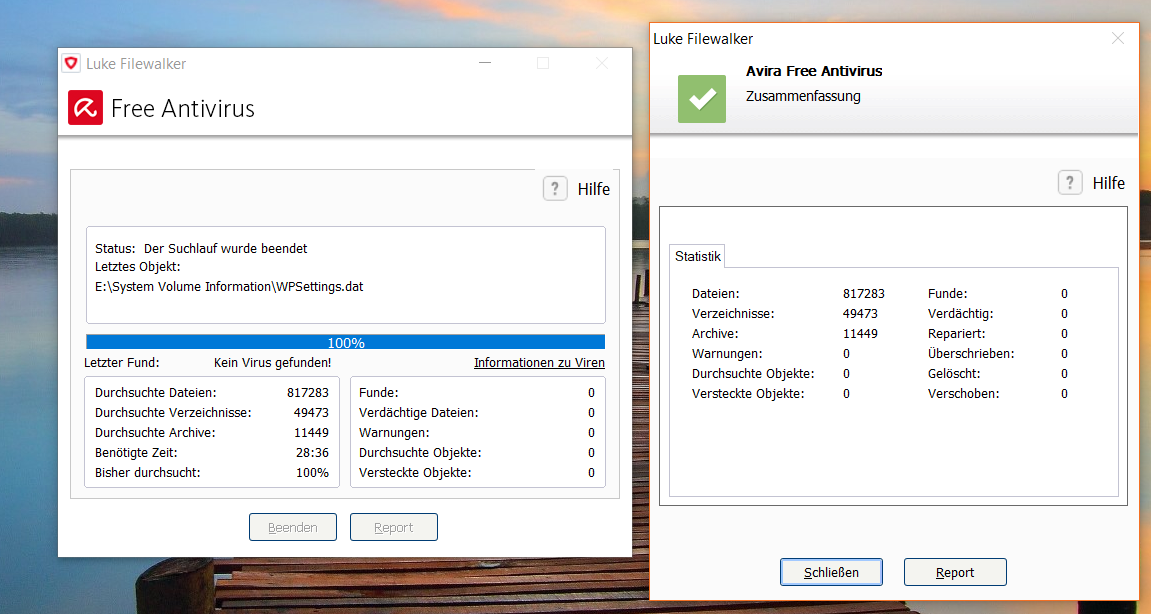Screen dimensions: 1151x614
Task: Open help via the question mark icon in the scan window
Action: click(555, 189)
